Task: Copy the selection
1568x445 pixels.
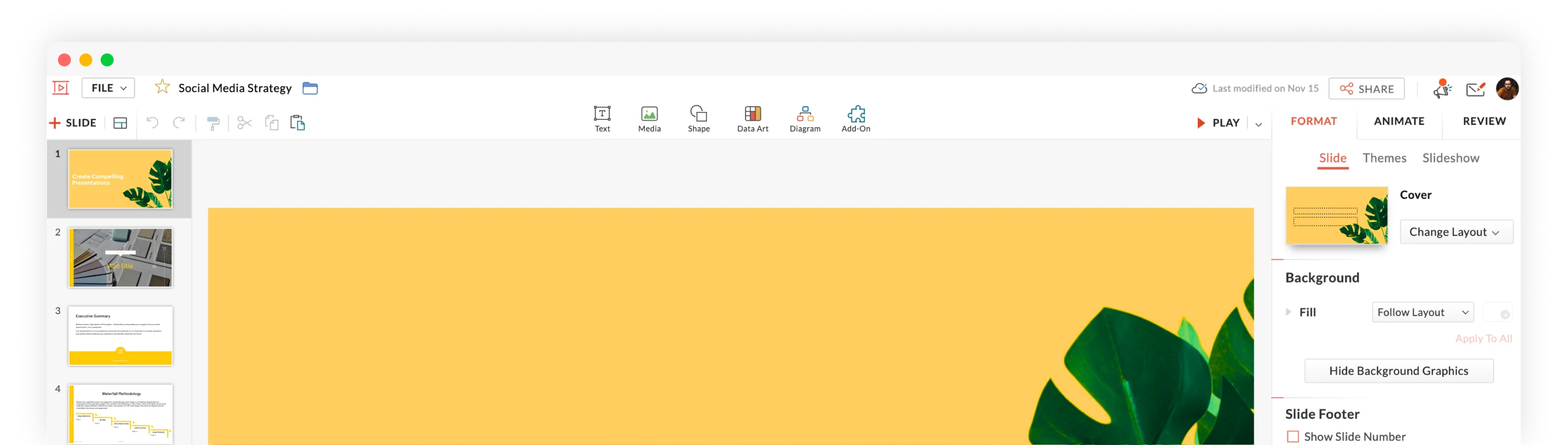Action: pyautogui.click(x=272, y=123)
